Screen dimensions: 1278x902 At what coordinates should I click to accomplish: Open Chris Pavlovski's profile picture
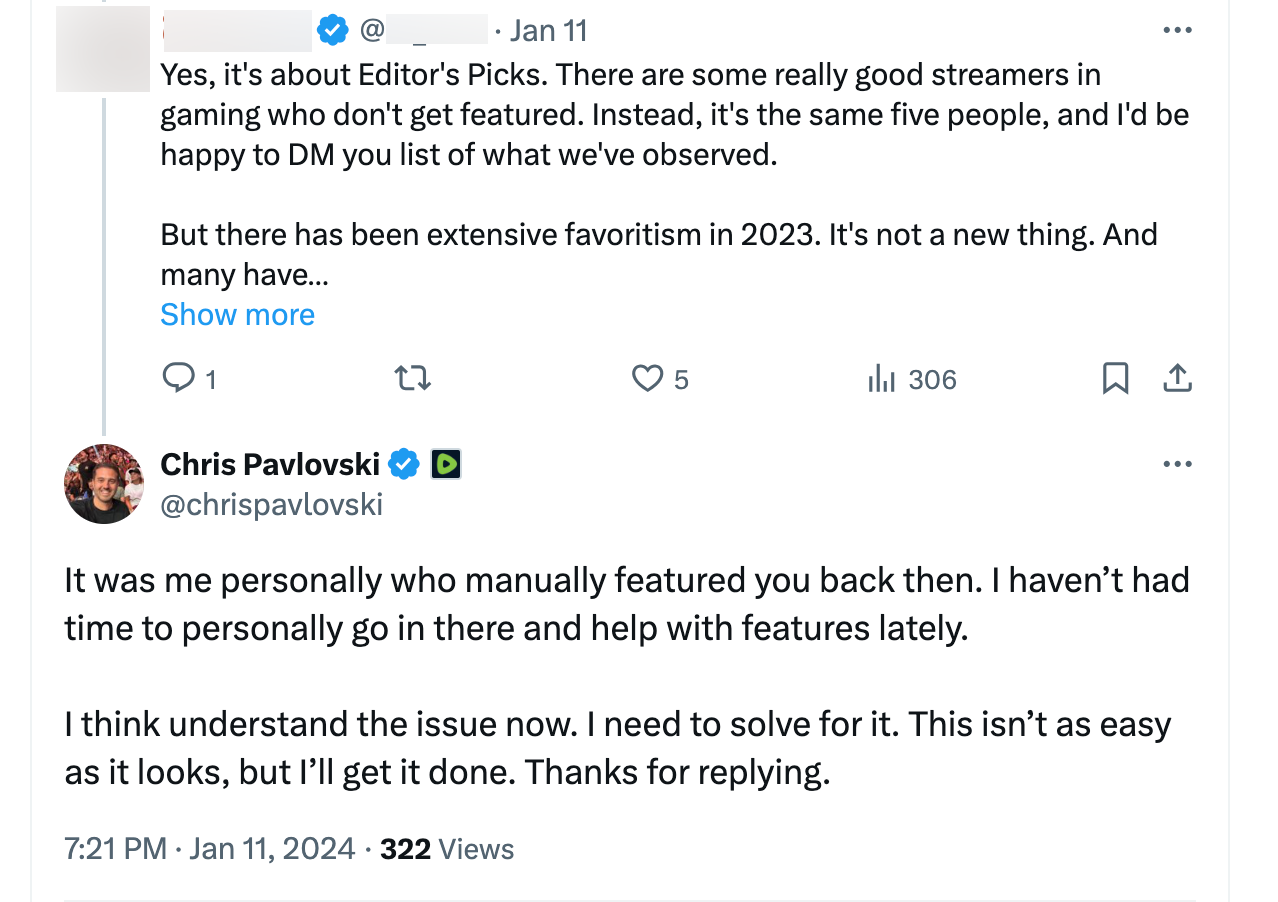(x=104, y=484)
